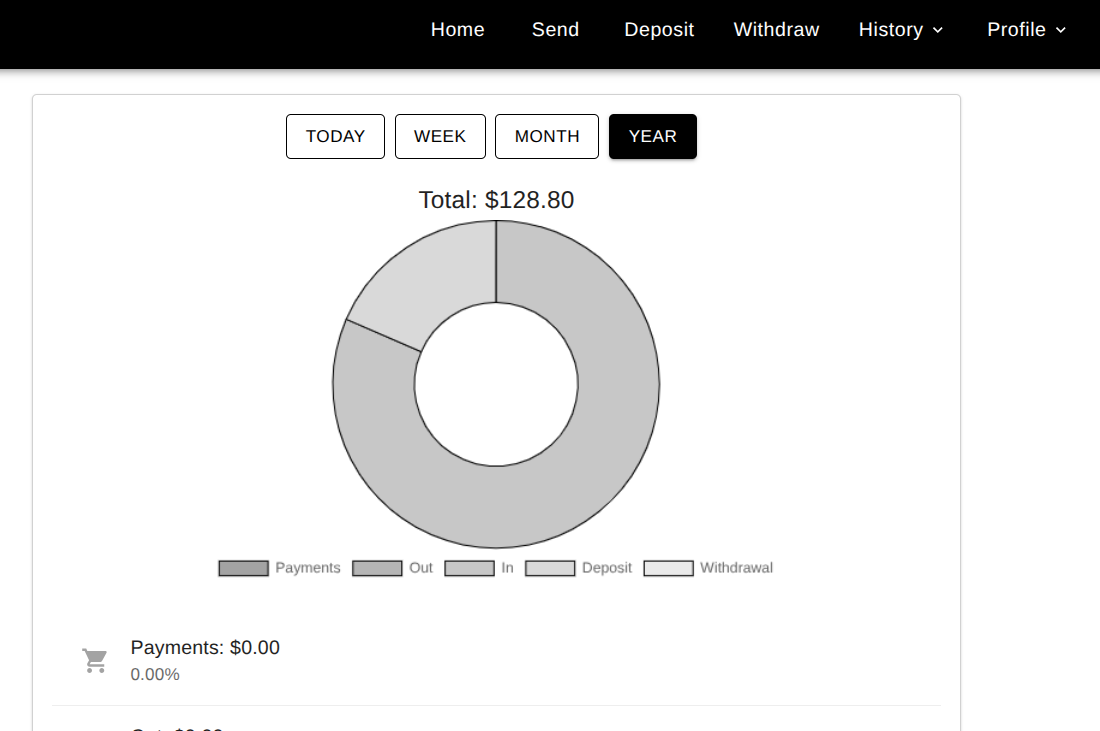Click the Payments legend color box
Screen dimensions: 1100x731
click(243, 568)
